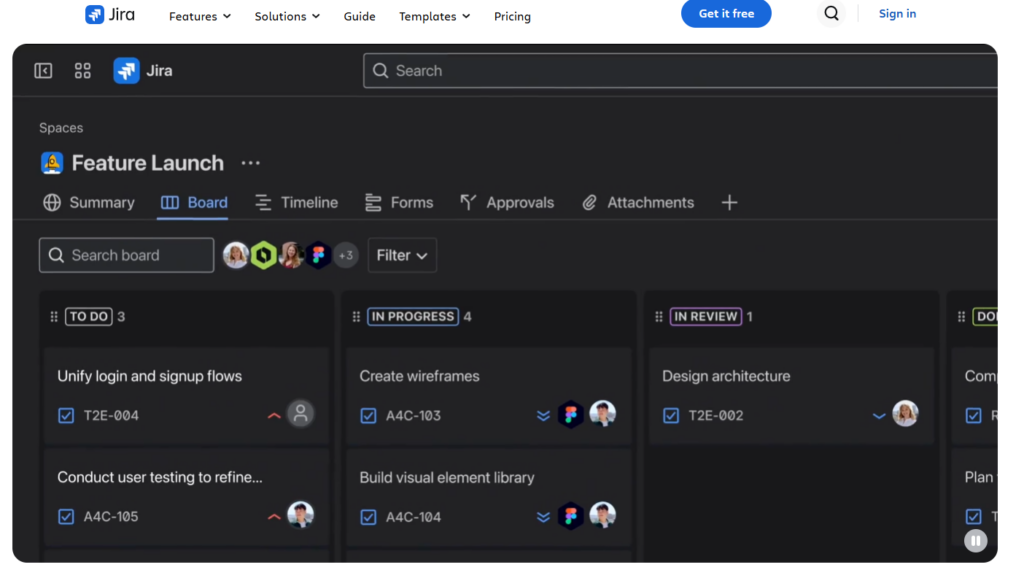The width and height of the screenshot is (1024, 578).
Task: Click the Spaces breadcrumb
Action: 61,128
